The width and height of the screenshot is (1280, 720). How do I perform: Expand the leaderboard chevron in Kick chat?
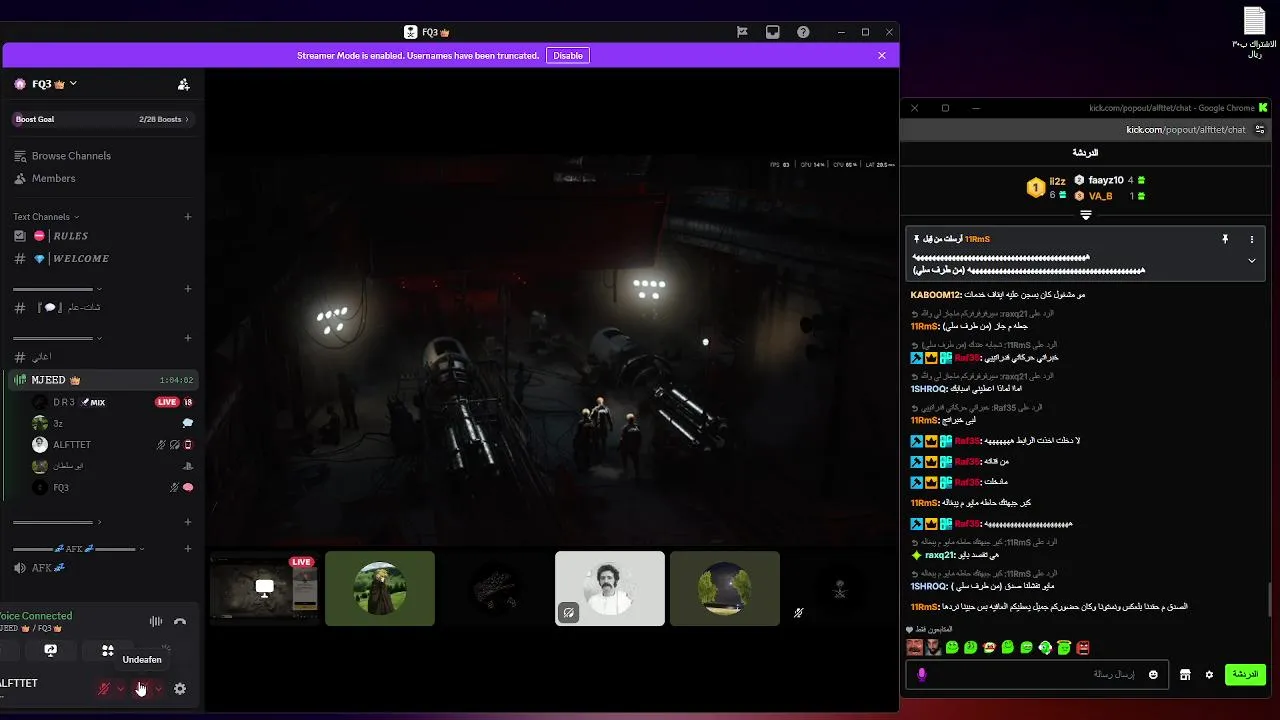1086,215
